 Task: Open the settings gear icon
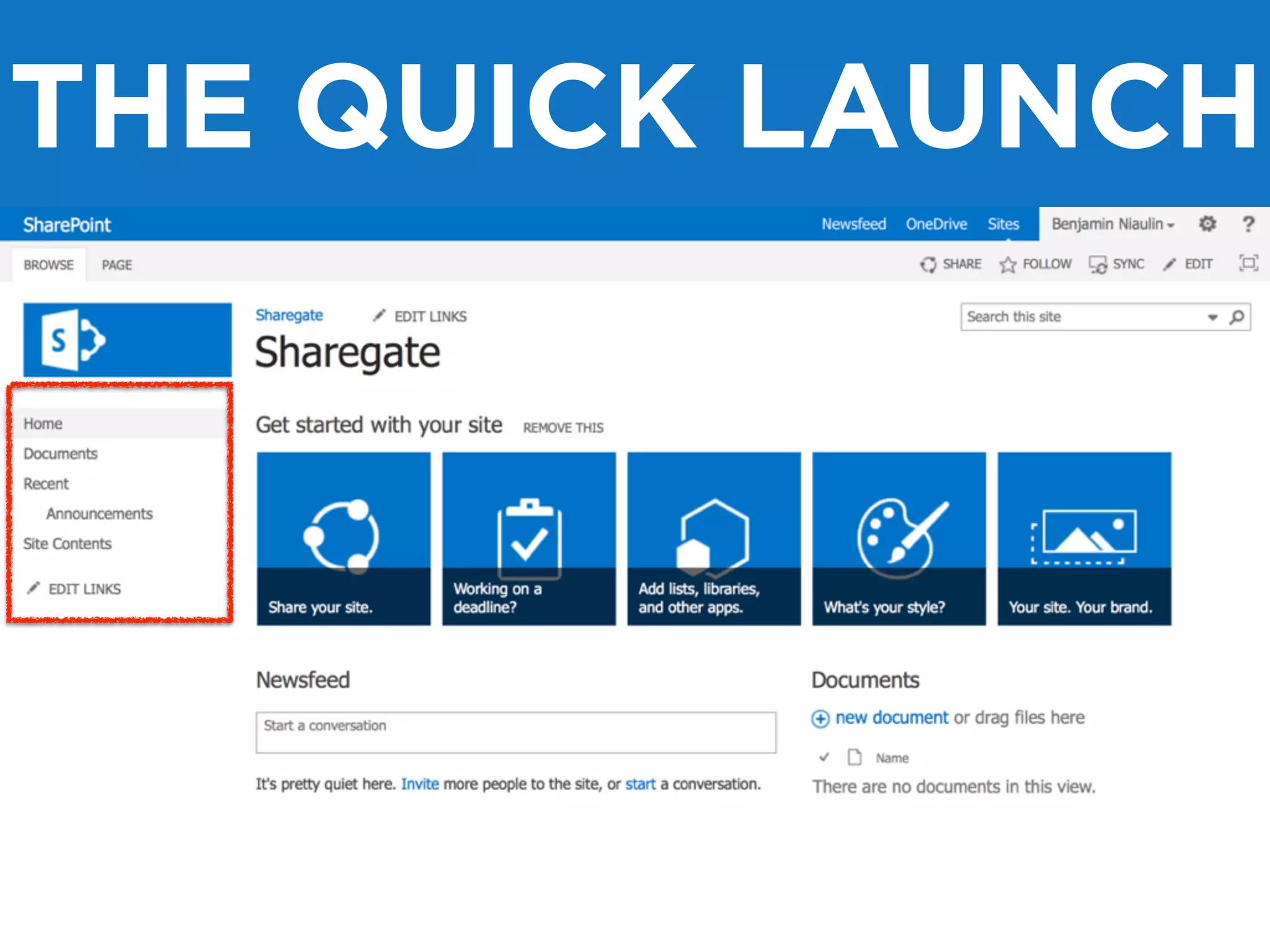tap(1207, 223)
